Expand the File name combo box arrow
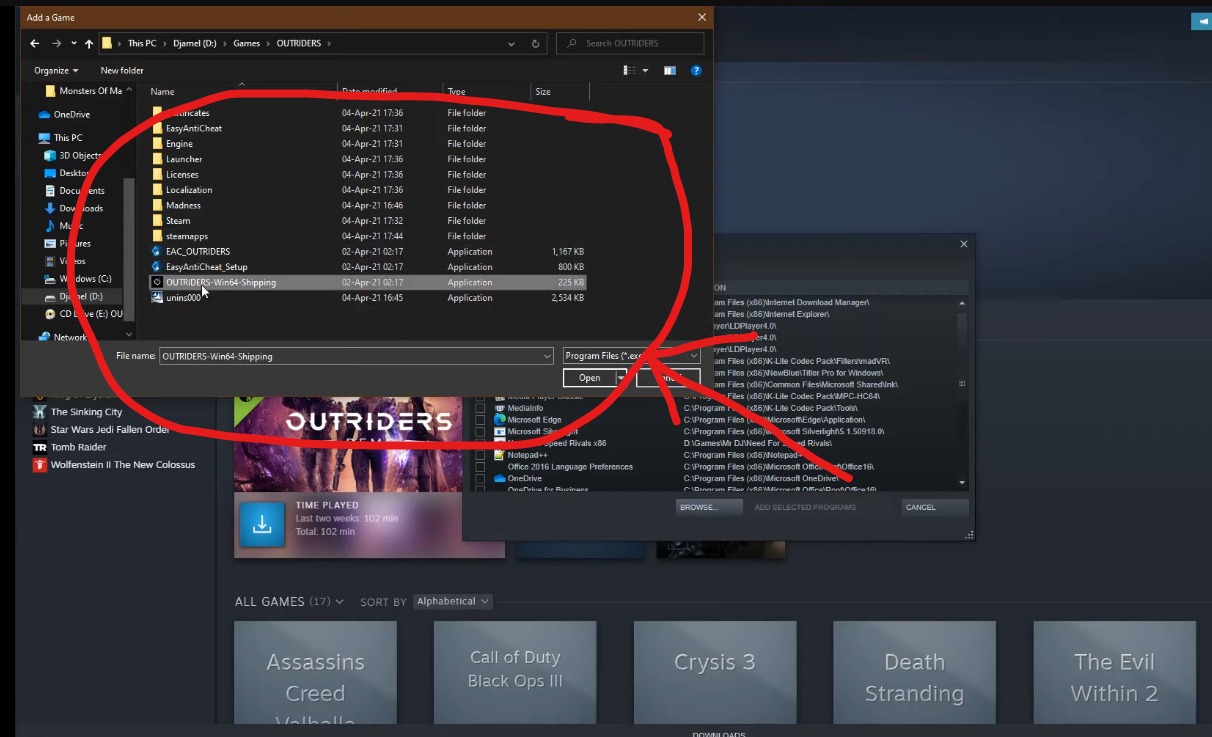Screen dimensions: 1212x737 click(x=546, y=356)
